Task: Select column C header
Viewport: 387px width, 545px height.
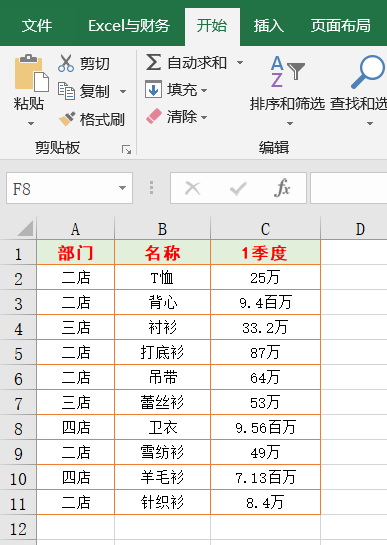Action: tap(265, 229)
